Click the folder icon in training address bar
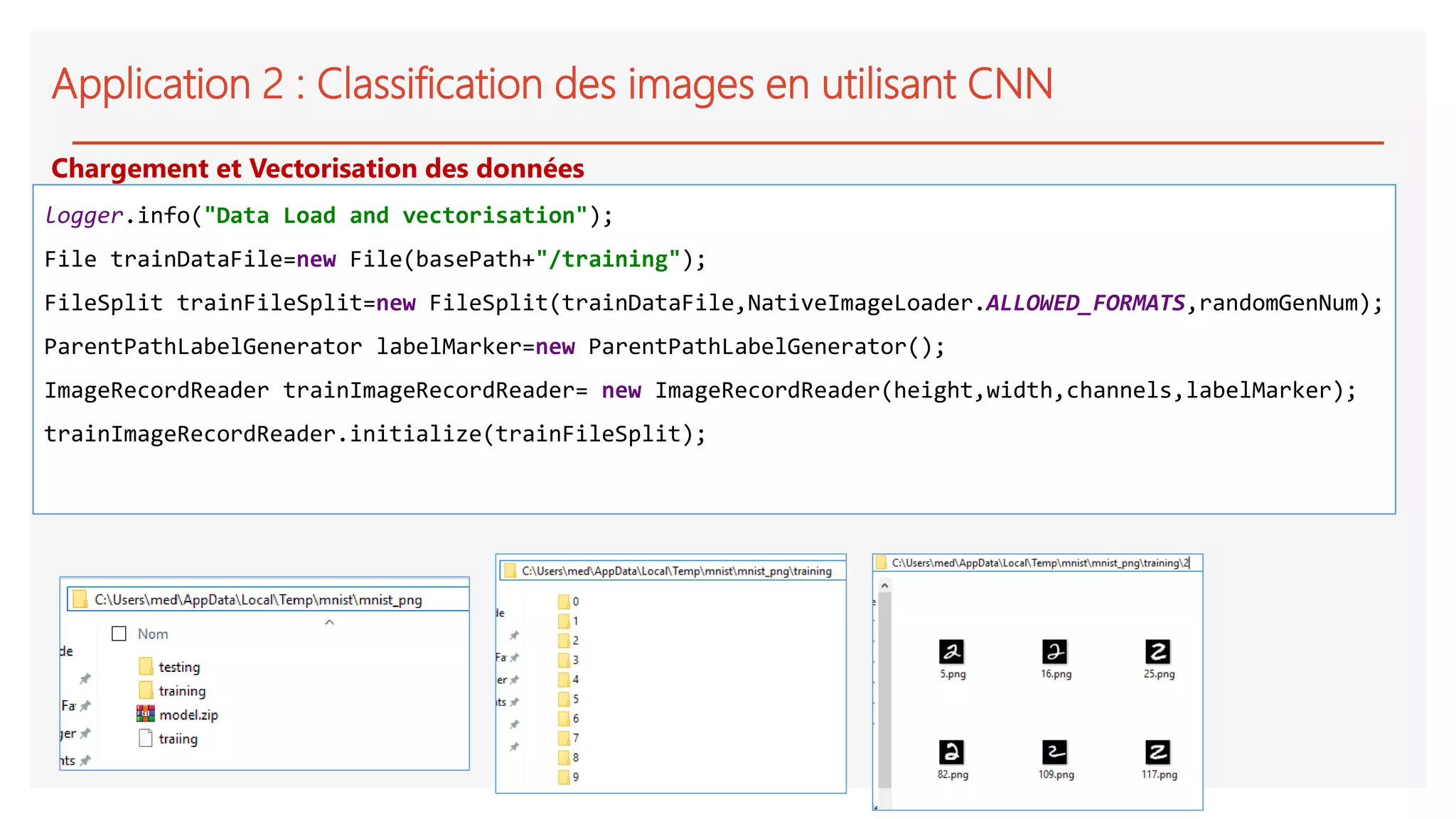 coord(510,571)
